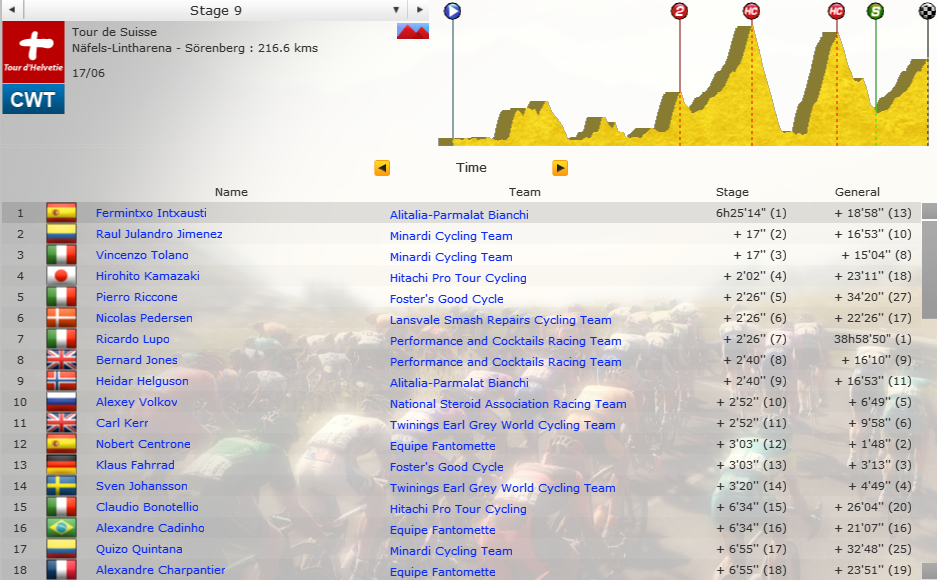This screenshot has width=937, height=580.
Task: Open Minardi Cycling Team in row 2
Action: tap(451, 235)
